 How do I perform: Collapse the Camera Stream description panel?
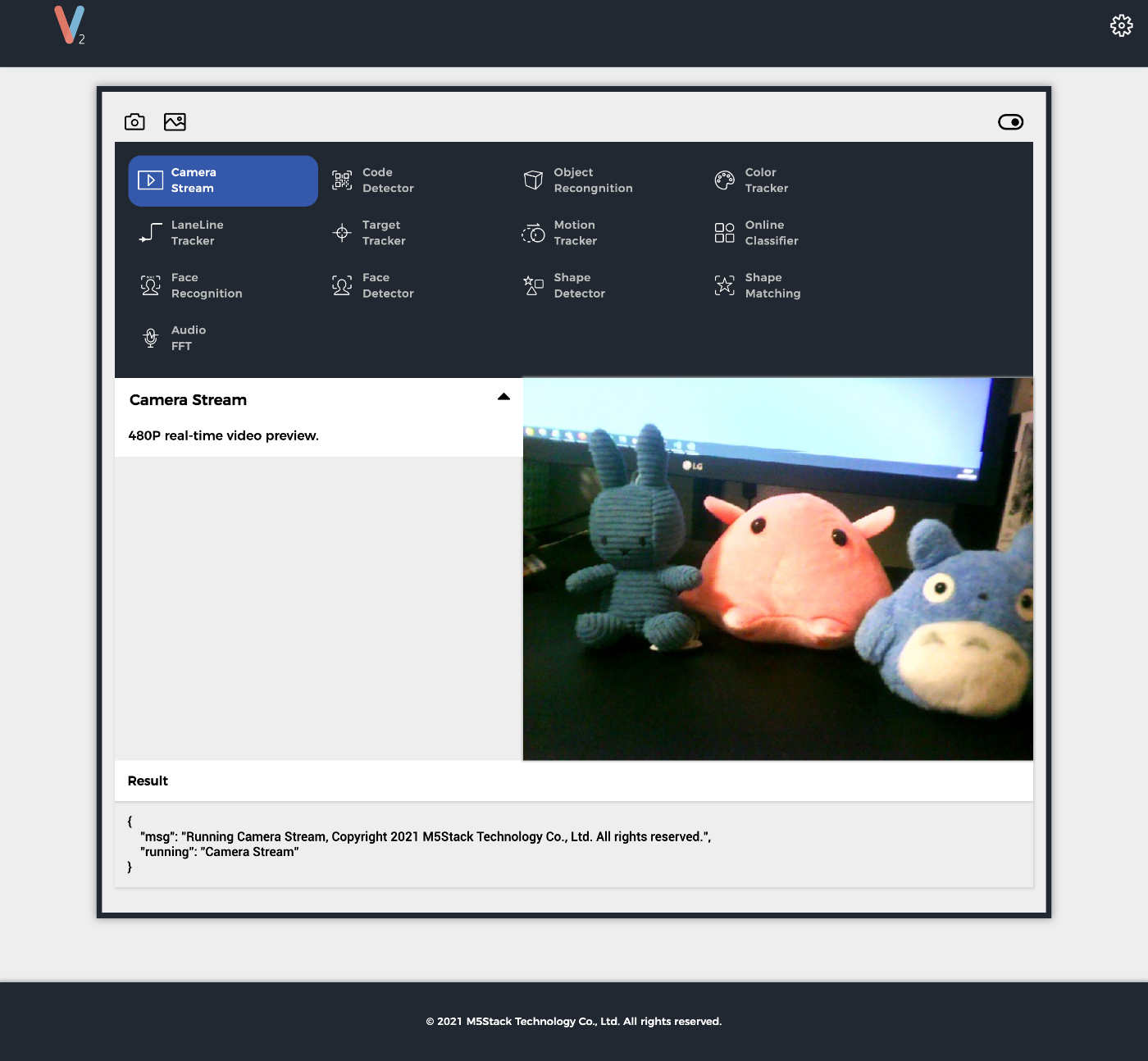[x=503, y=397]
